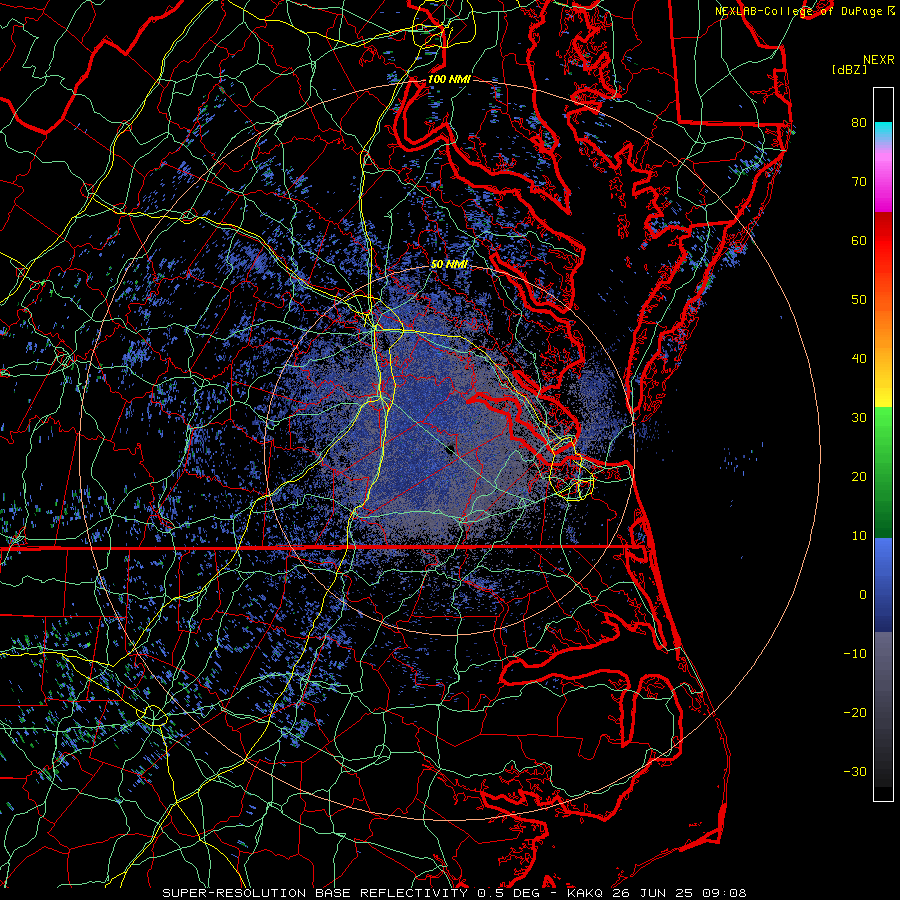Click the 30 value on the dBZ scale
This screenshot has width=900, height=900.
pyautogui.click(x=859, y=418)
